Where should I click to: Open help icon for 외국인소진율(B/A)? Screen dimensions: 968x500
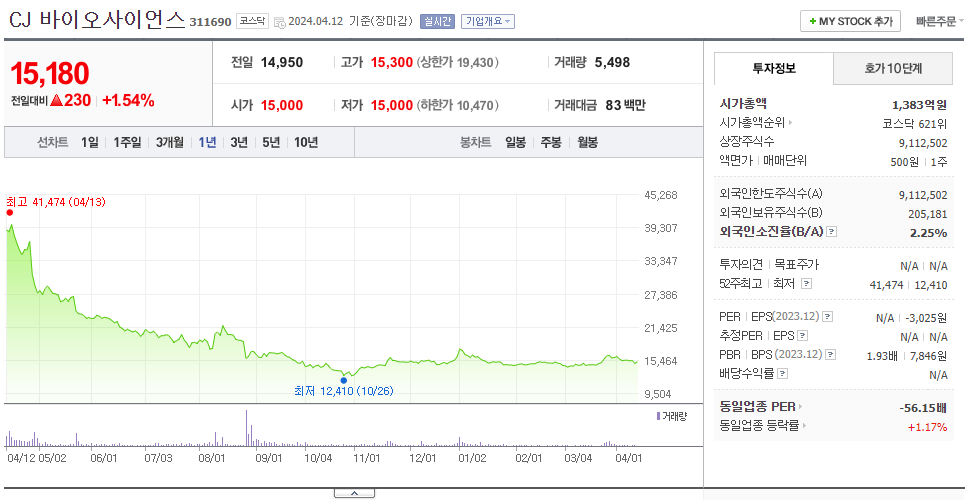tap(832, 231)
